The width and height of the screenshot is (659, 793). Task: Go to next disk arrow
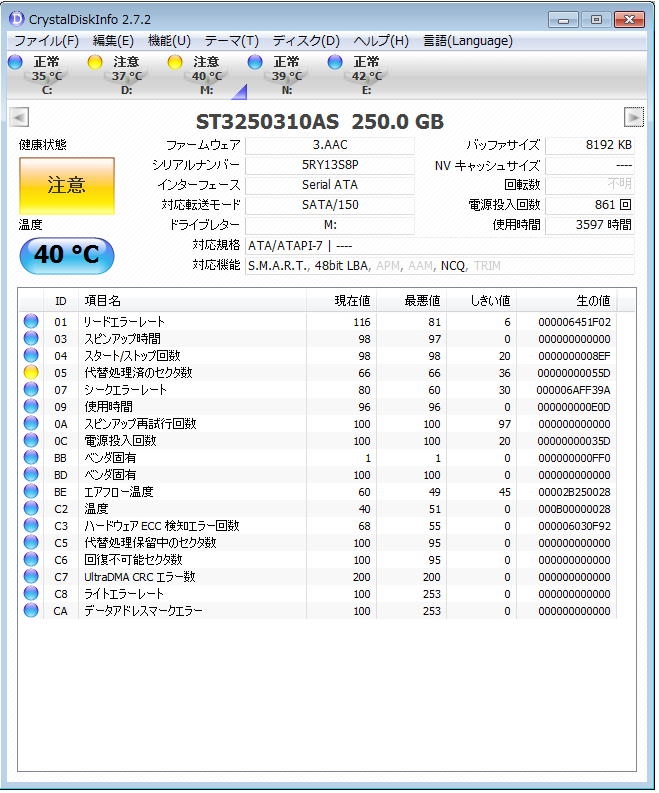coord(634,117)
